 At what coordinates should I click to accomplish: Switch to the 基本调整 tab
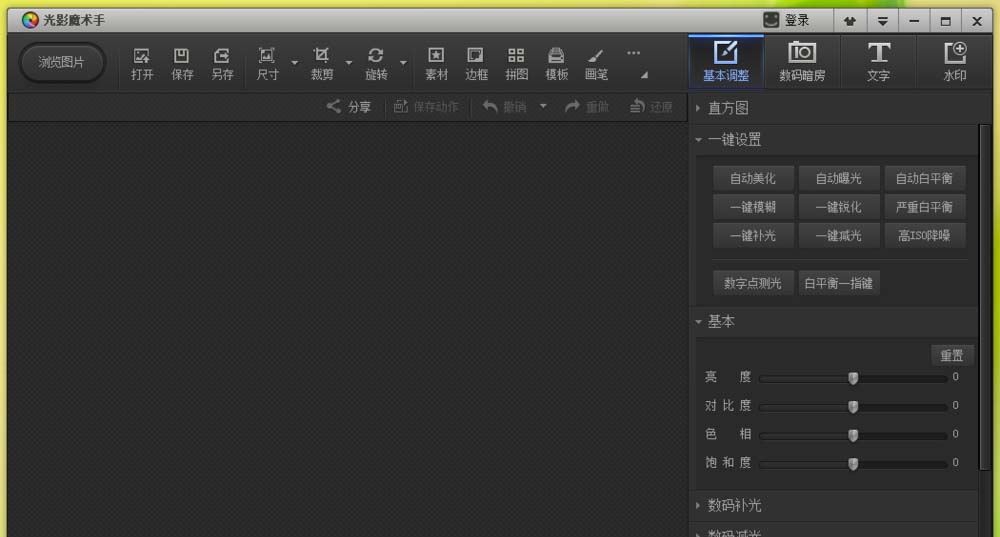click(726, 62)
